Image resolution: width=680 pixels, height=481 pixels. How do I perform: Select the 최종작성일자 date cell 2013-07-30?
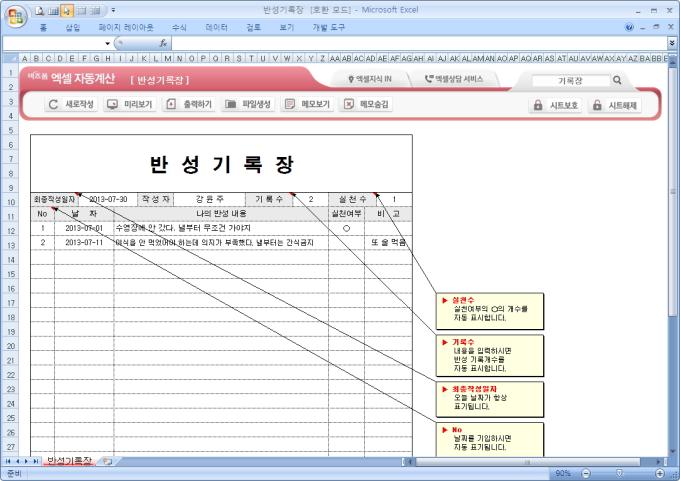[108, 200]
